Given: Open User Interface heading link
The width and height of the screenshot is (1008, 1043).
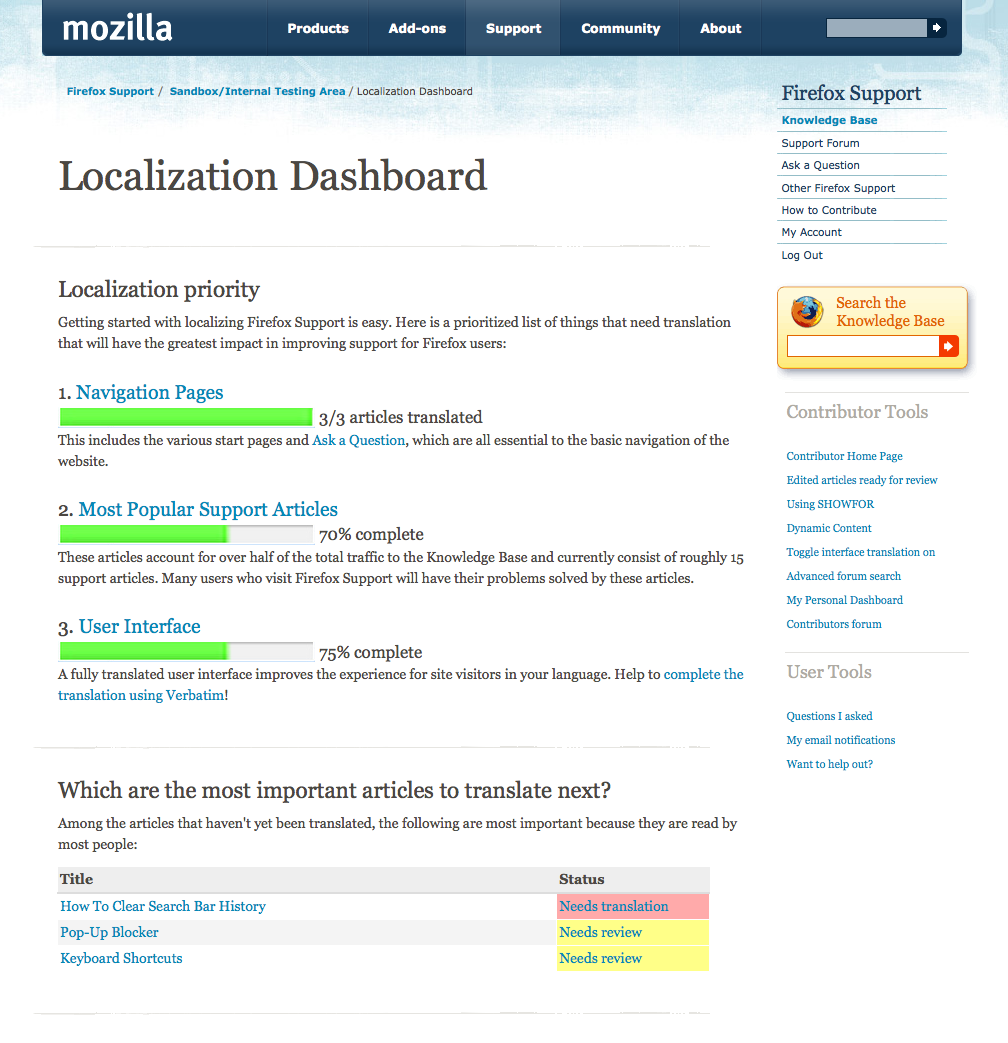Looking at the screenshot, I should pyautogui.click(x=140, y=627).
